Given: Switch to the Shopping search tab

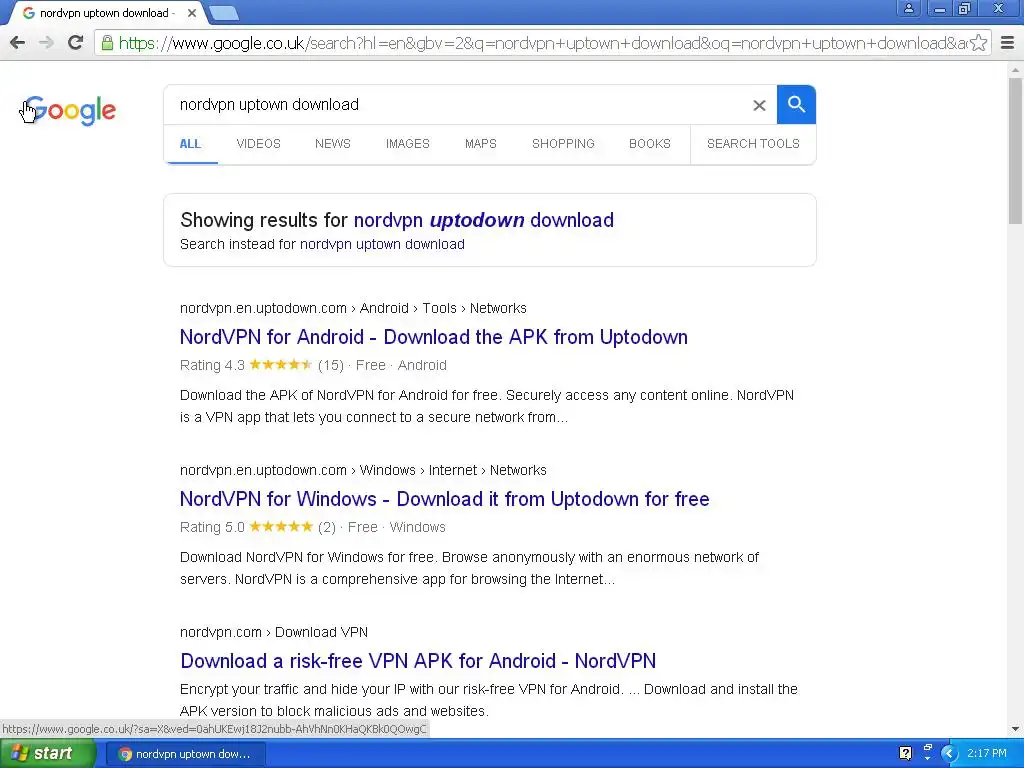Looking at the screenshot, I should tap(563, 144).
